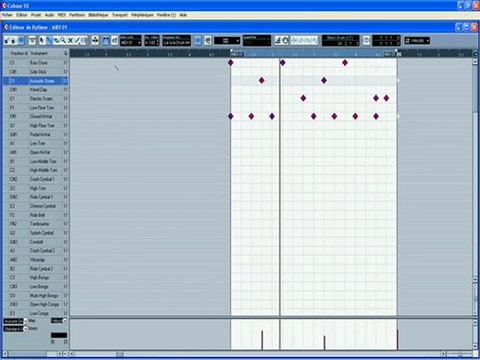Select the Arrow selection tool

tap(41, 41)
